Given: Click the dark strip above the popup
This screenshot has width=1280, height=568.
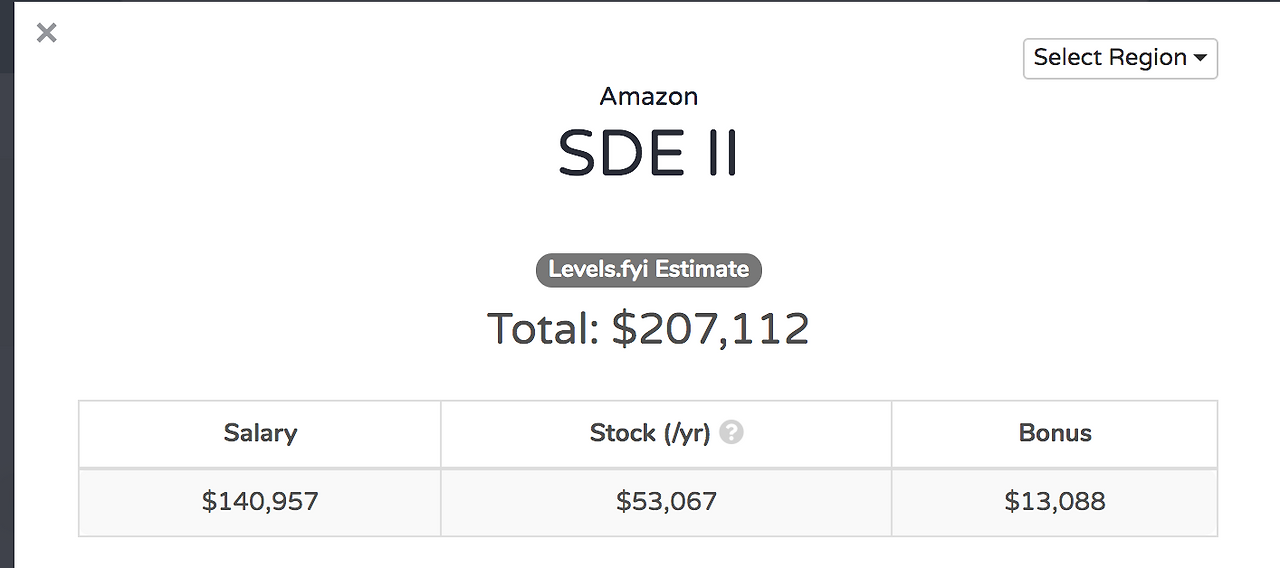Looking at the screenshot, I should (640, 1).
